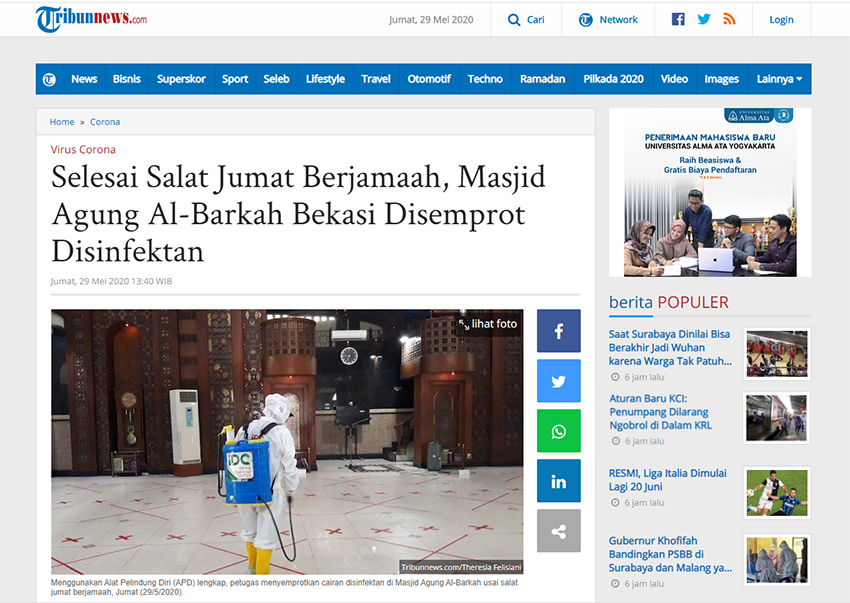Open the KRL train article thumbnail
This screenshot has width=850, height=603.
pyautogui.click(x=776, y=418)
